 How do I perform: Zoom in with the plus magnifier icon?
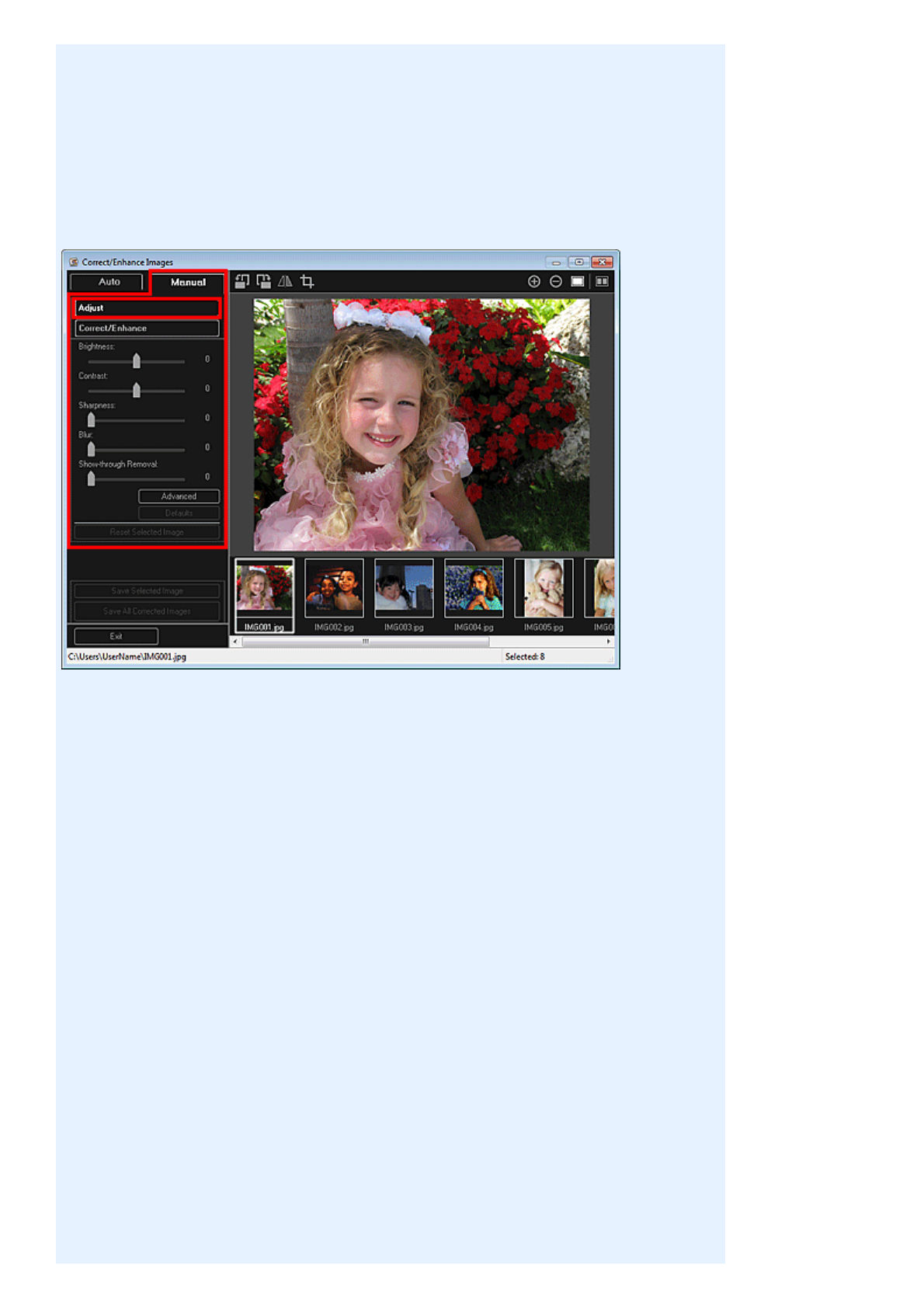tap(534, 281)
